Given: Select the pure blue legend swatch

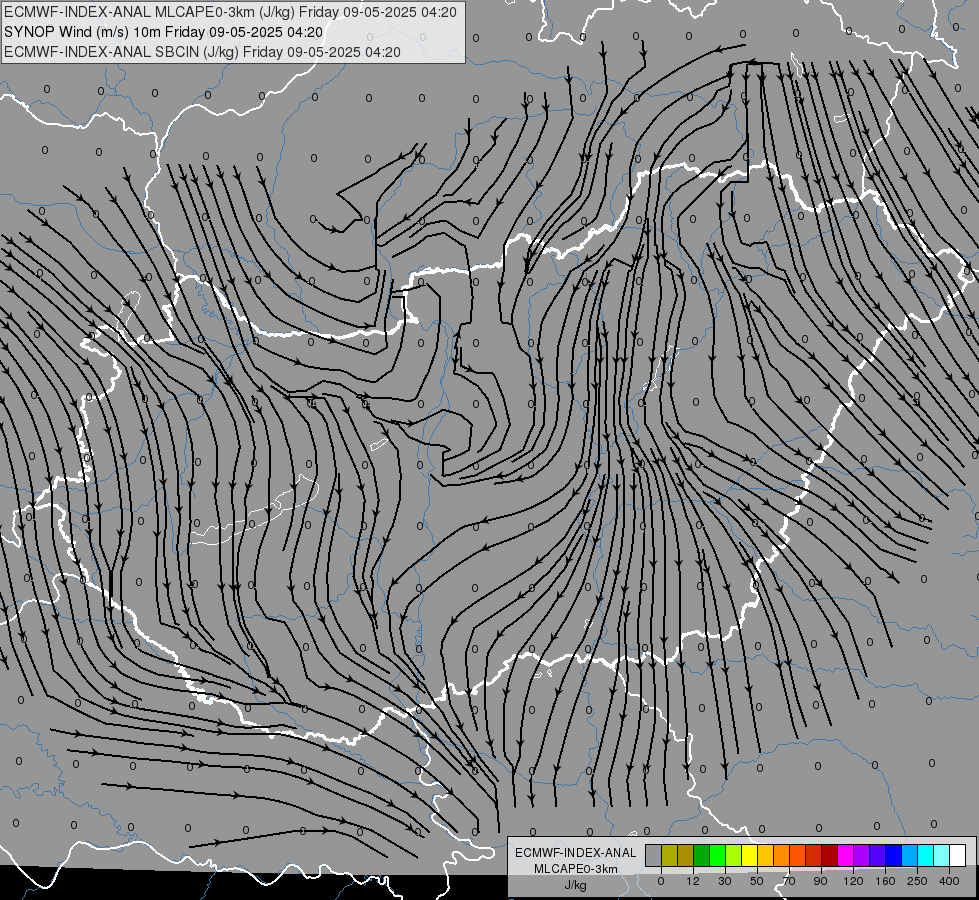Looking at the screenshot, I should (x=893, y=855).
